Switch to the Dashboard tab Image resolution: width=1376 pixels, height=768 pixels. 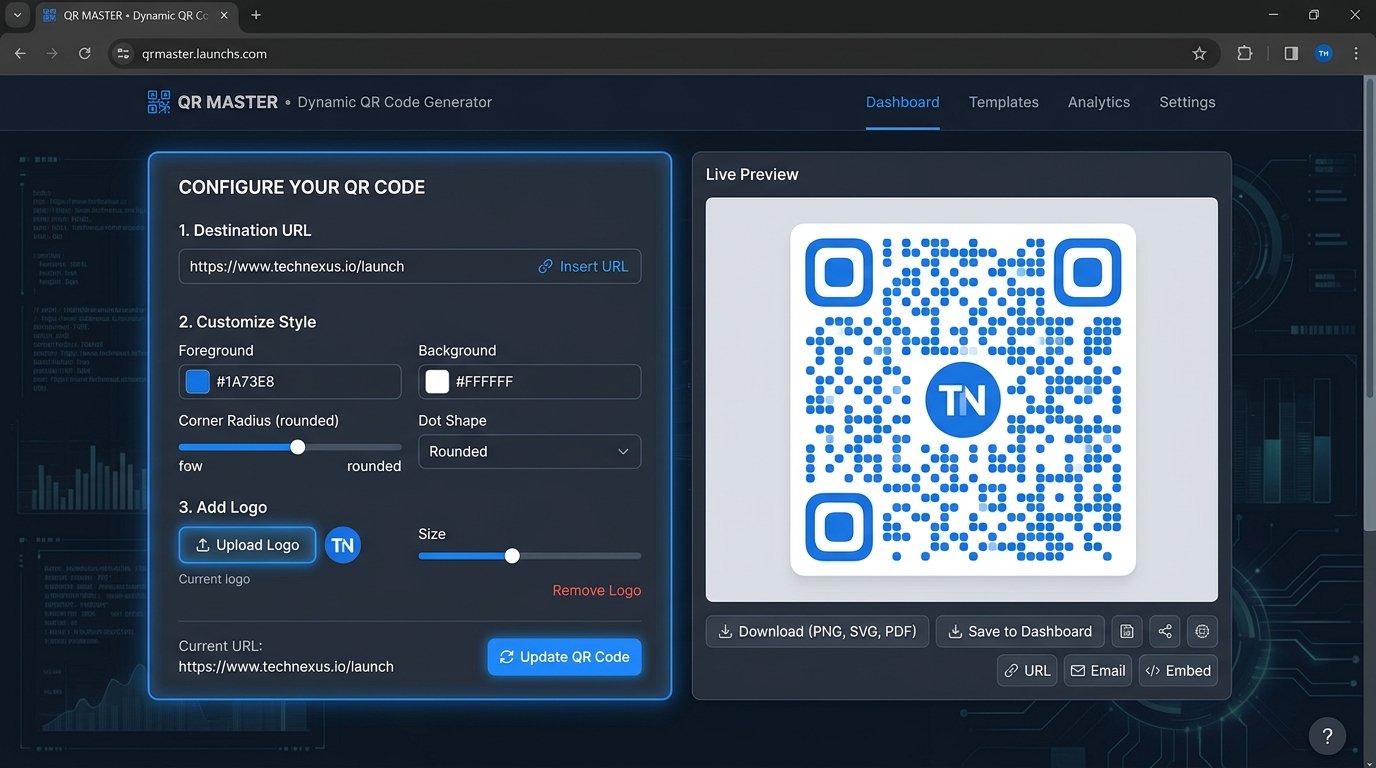click(902, 102)
